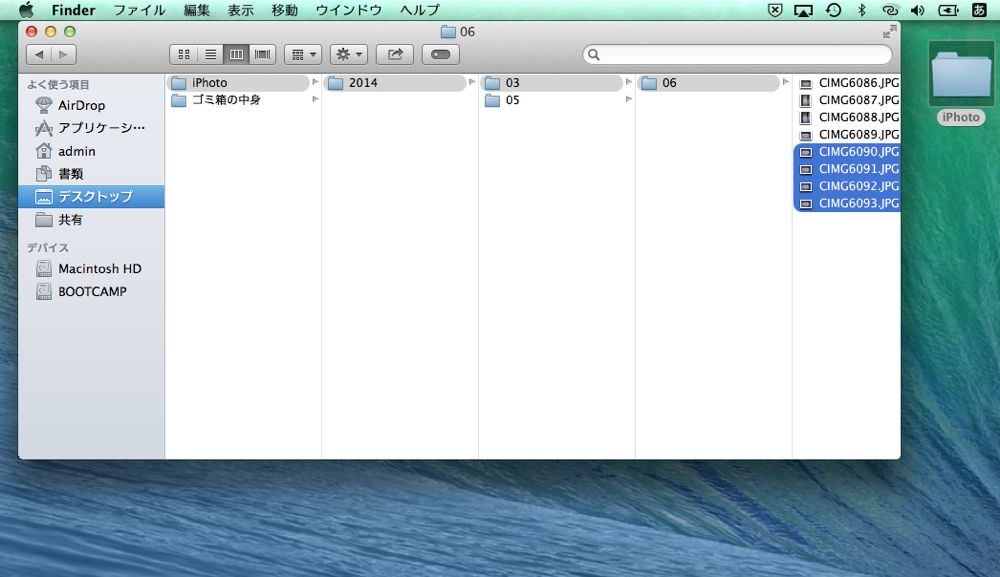Expand the iPhoto folder arrow

coord(315,82)
